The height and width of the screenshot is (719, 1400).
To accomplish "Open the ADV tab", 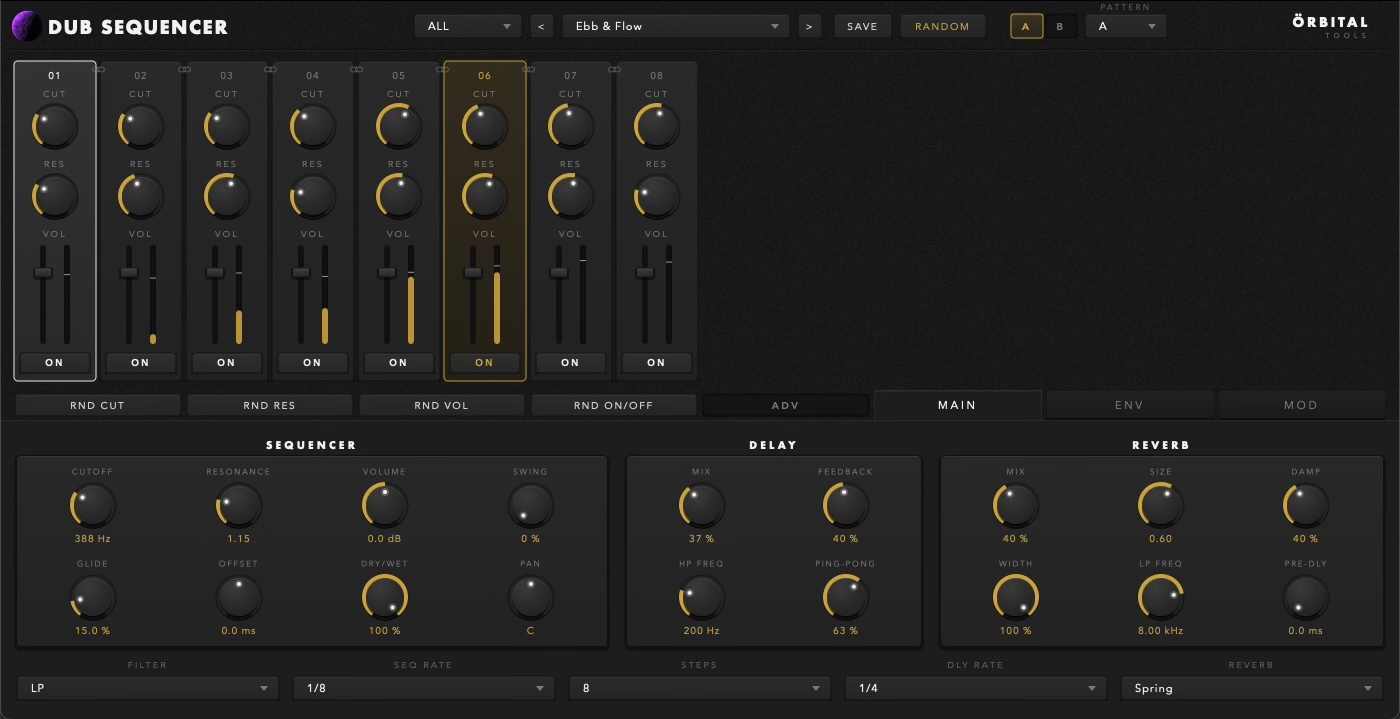I will pyautogui.click(x=785, y=405).
